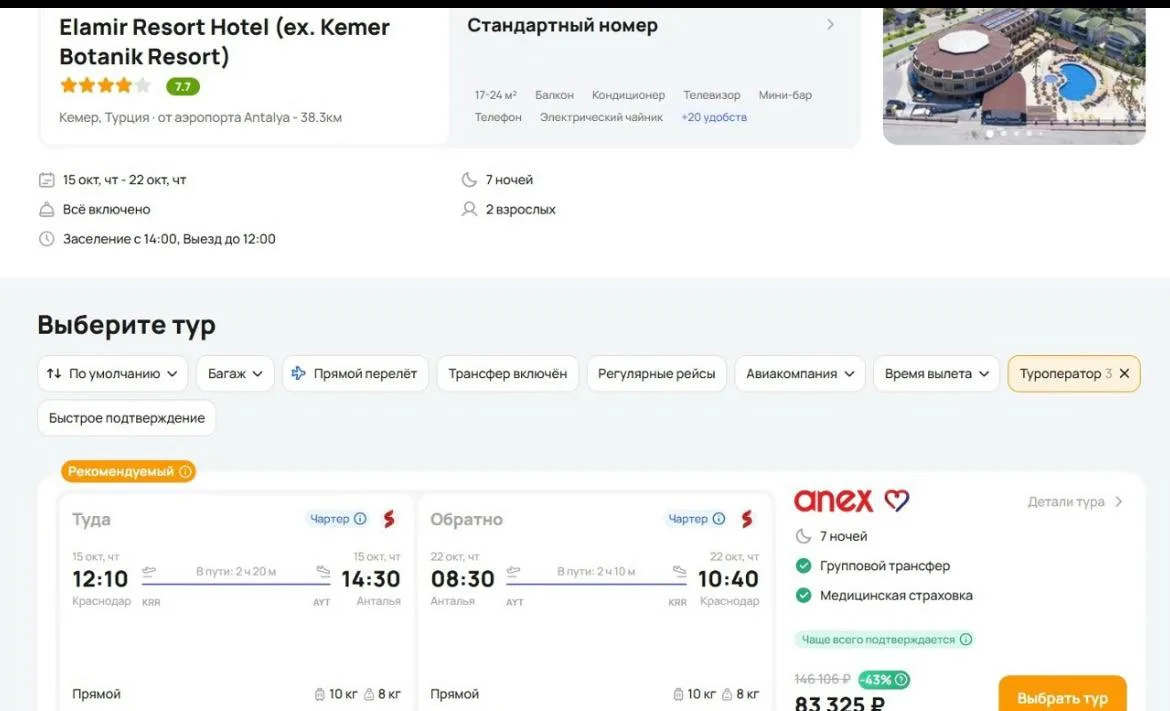This screenshot has width=1170, height=711.
Task: Click the airline logo in Туда card
Action: (x=389, y=519)
